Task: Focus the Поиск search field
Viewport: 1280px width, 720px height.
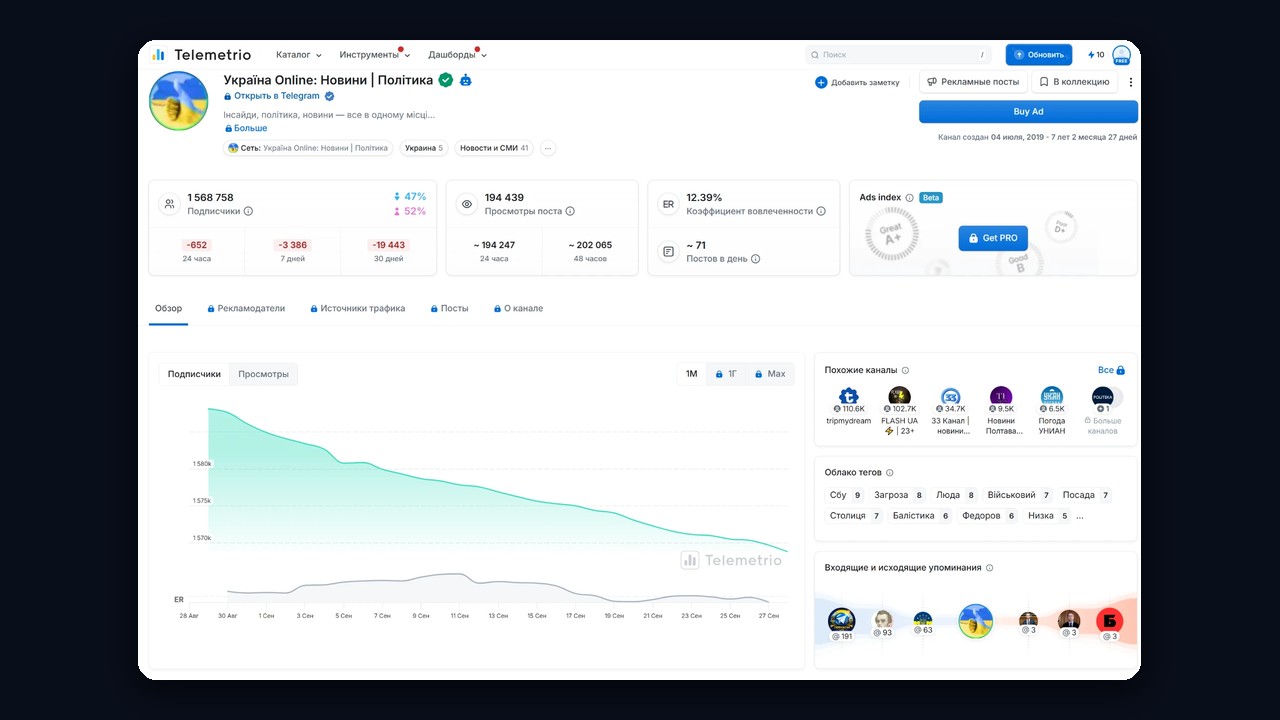Action: pyautogui.click(x=898, y=55)
